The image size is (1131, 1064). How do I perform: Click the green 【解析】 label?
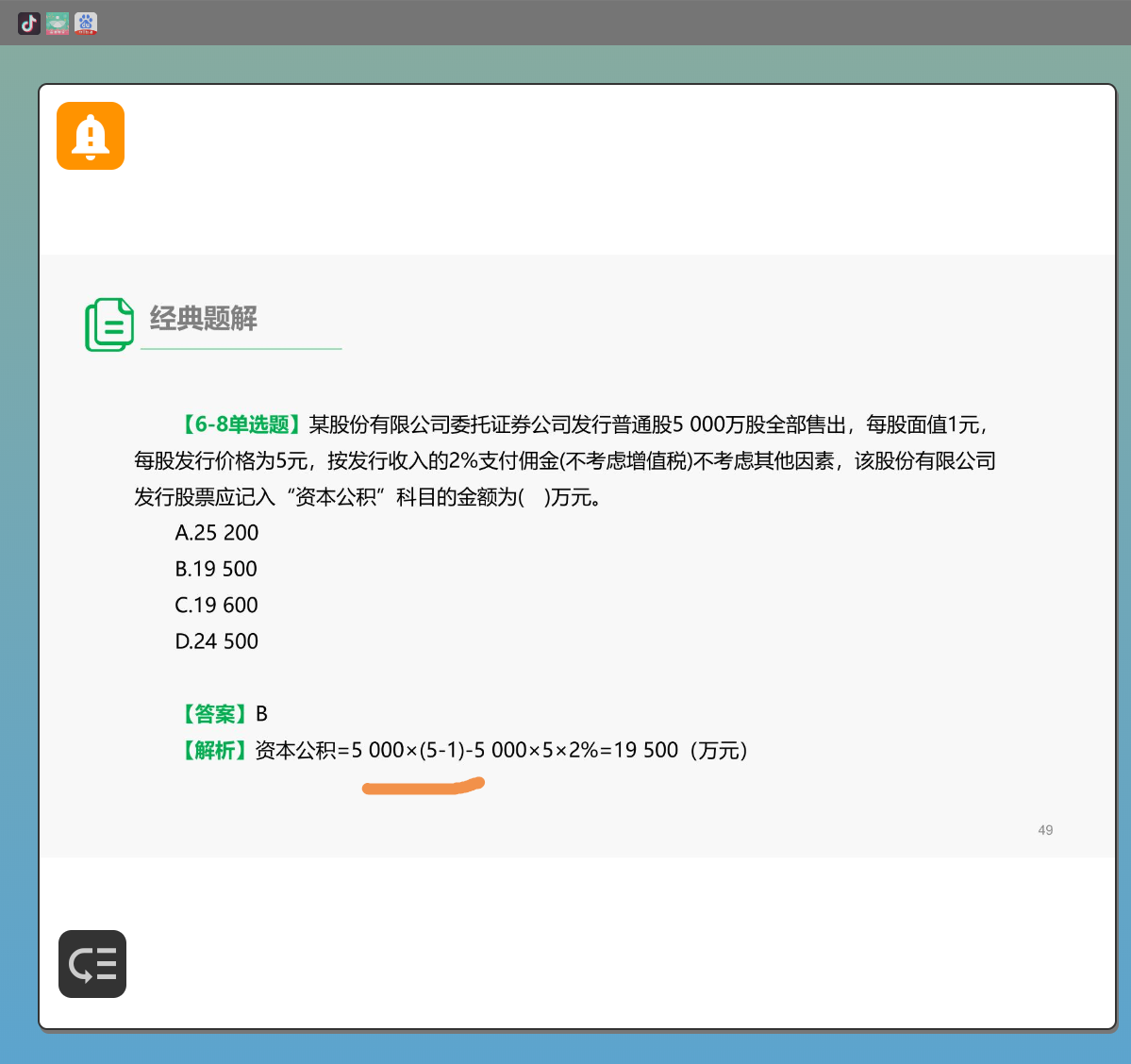[x=214, y=750]
